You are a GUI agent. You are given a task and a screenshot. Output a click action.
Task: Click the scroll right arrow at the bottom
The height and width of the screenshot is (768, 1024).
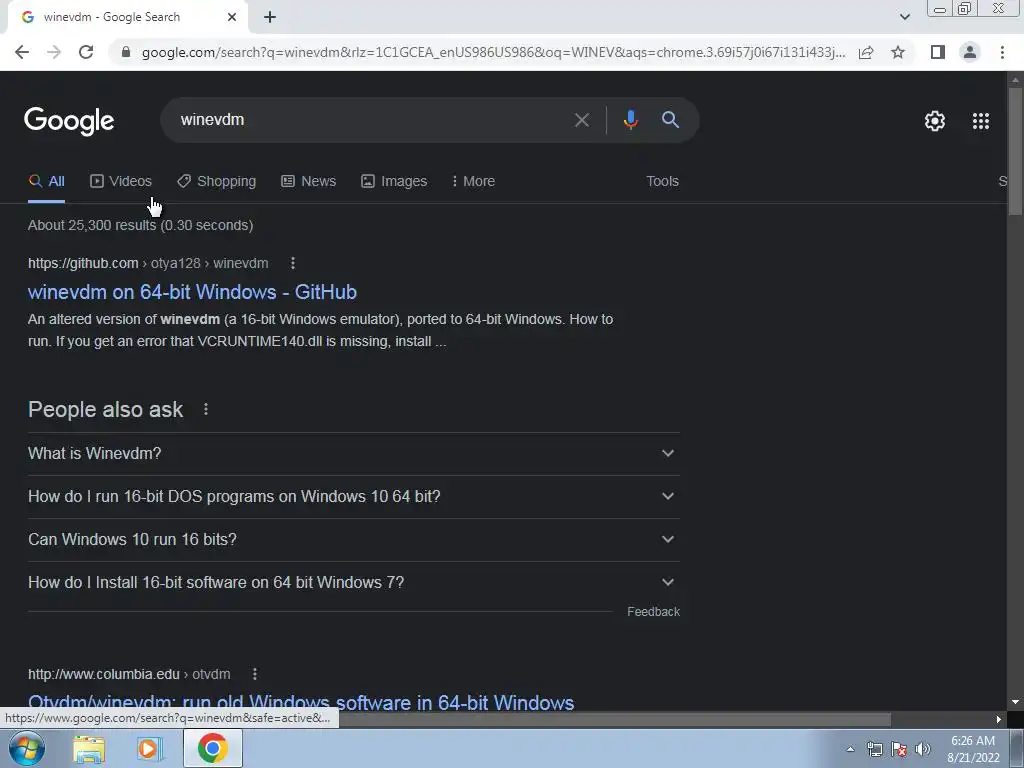click(x=999, y=720)
